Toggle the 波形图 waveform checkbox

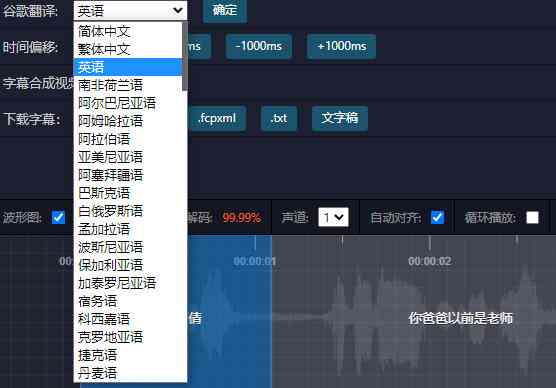coord(59,217)
